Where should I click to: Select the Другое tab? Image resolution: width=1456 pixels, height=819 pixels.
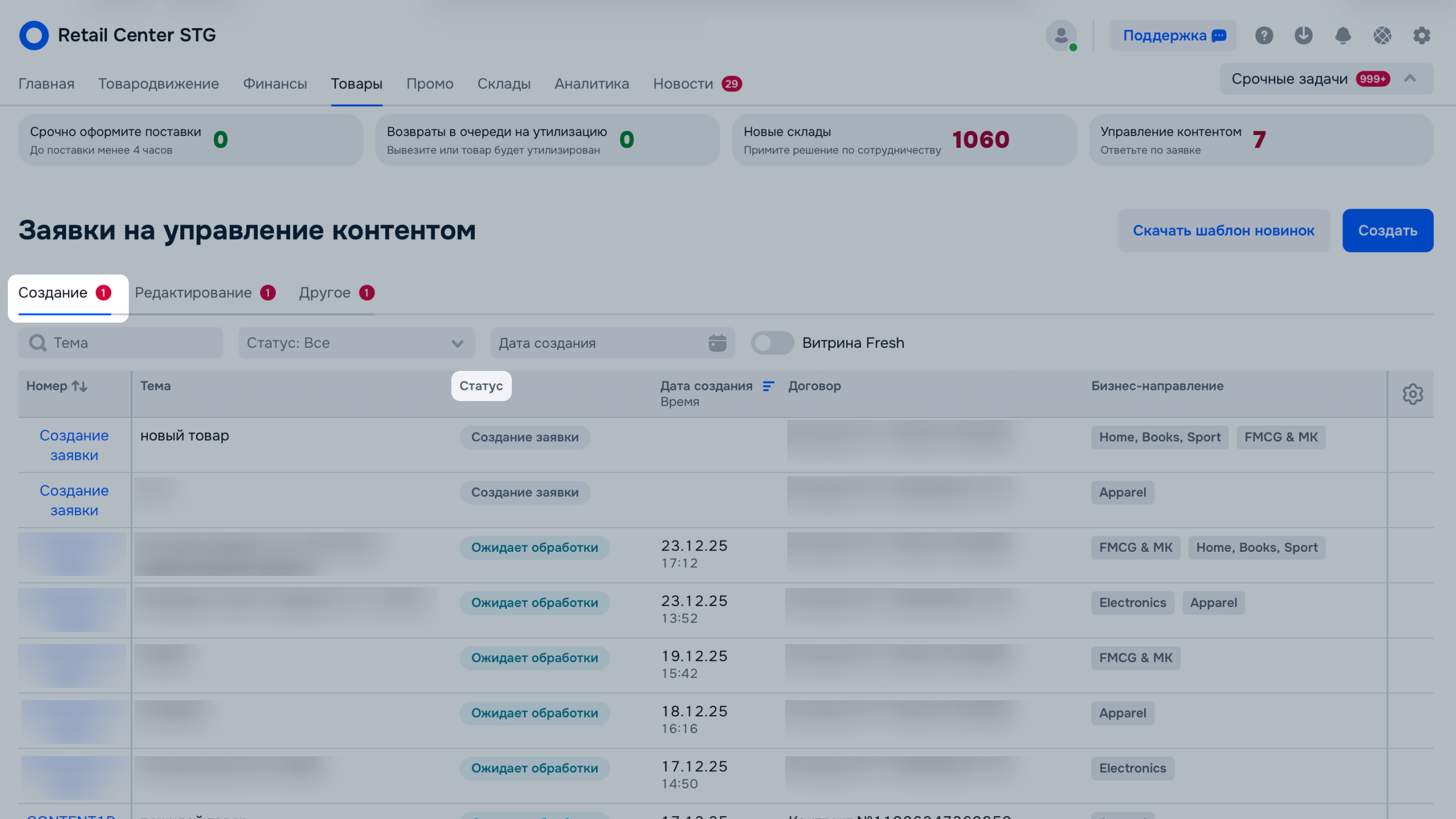click(x=325, y=293)
